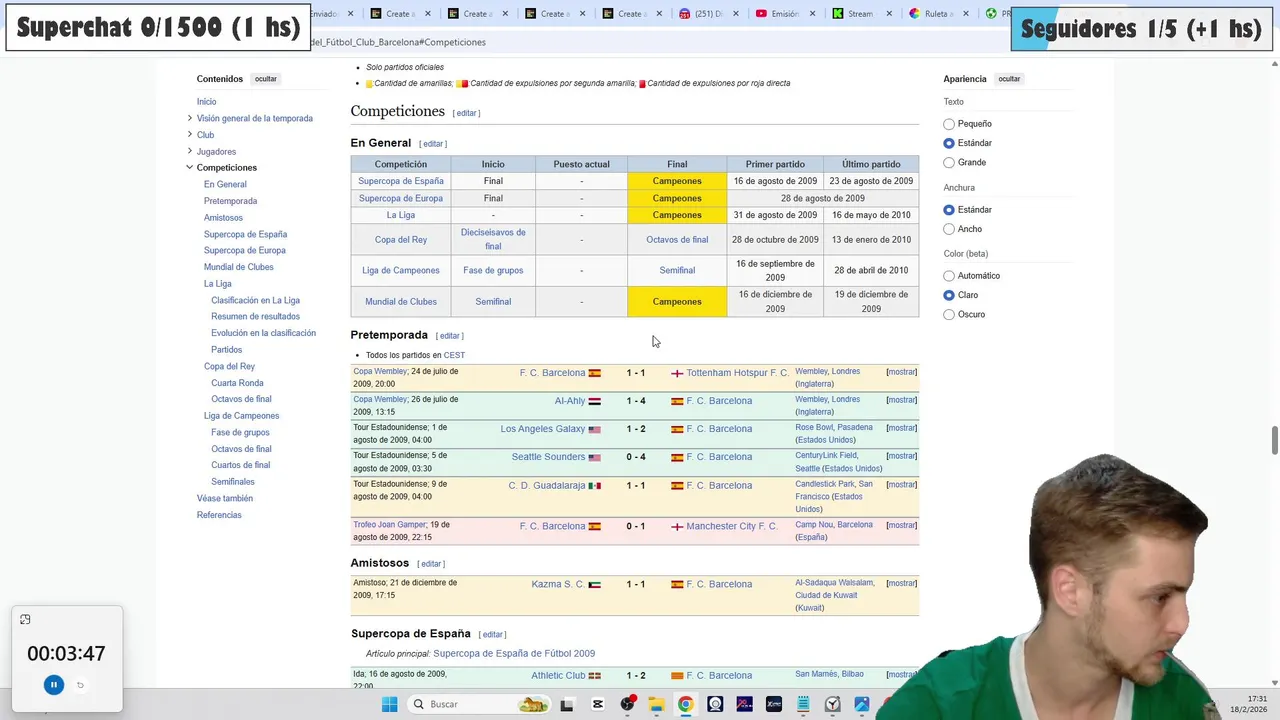The width and height of the screenshot is (1280, 720).
Task: Open File Explorer from the taskbar
Action: [x=656, y=704]
